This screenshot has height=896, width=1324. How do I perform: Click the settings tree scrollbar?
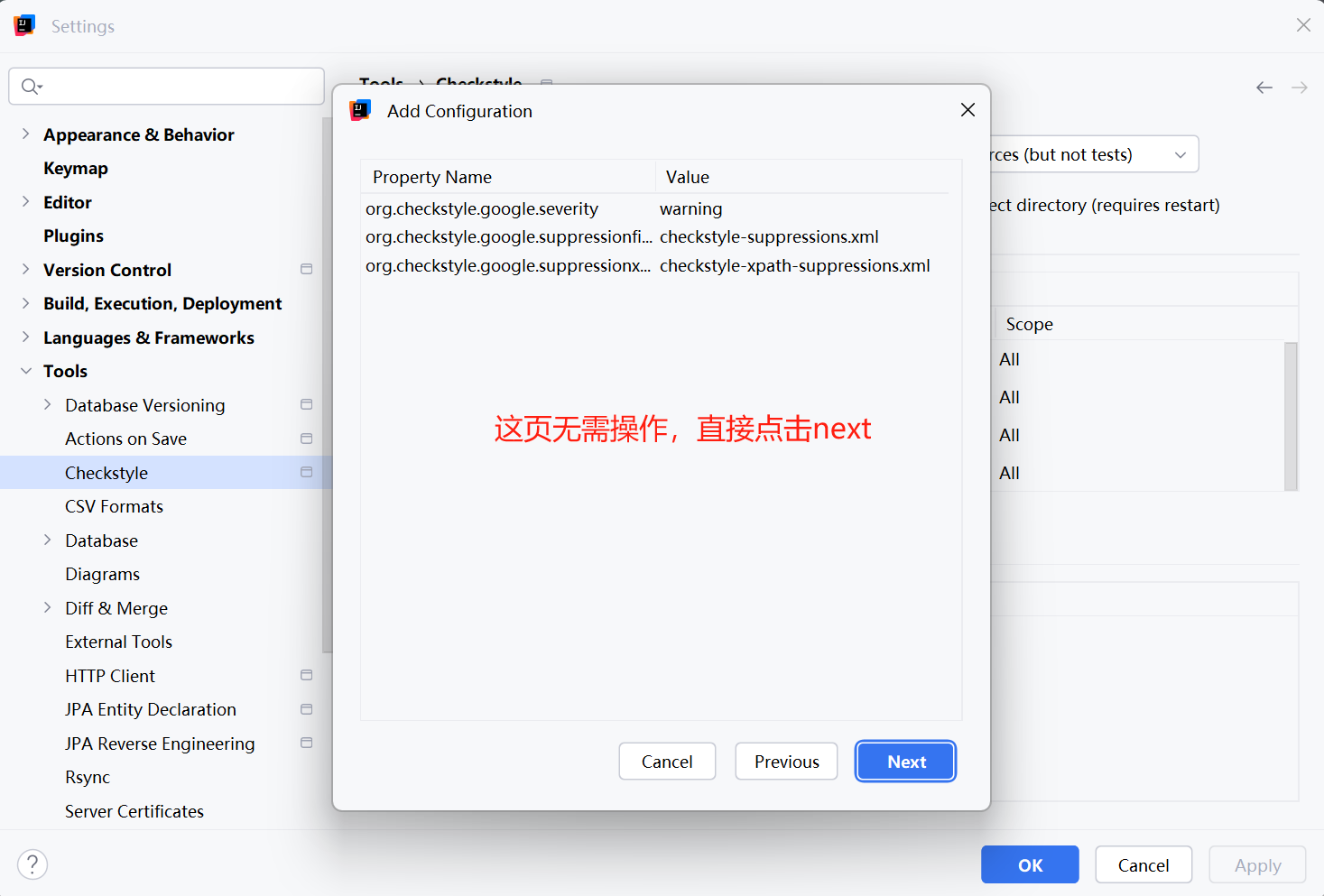click(x=327, y=384)
